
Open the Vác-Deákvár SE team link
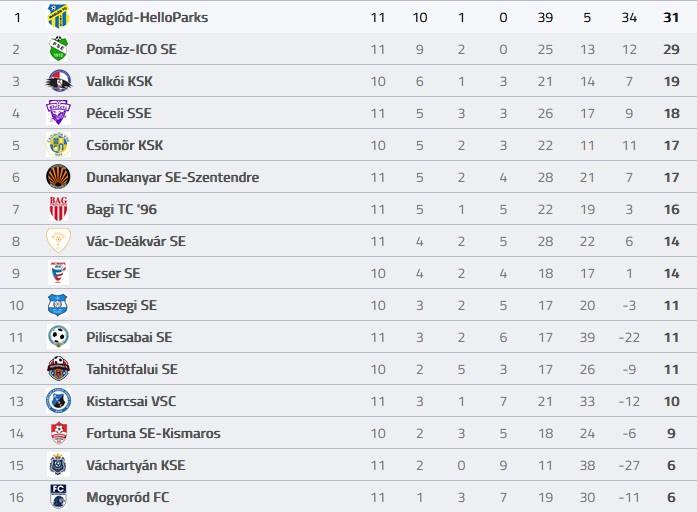click(x=136, y=241)
